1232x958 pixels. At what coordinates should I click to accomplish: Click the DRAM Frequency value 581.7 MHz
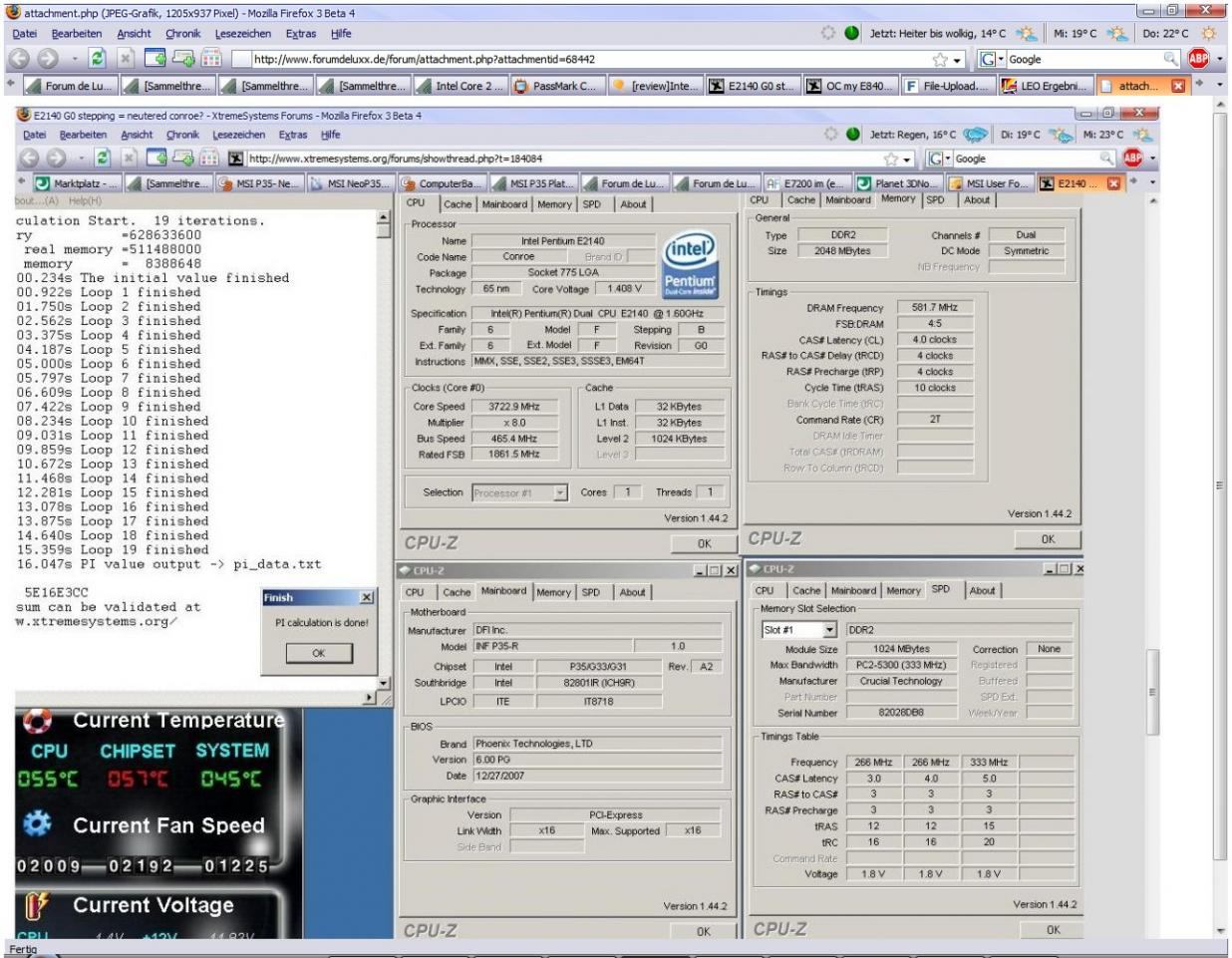click(x=934, y=308)
